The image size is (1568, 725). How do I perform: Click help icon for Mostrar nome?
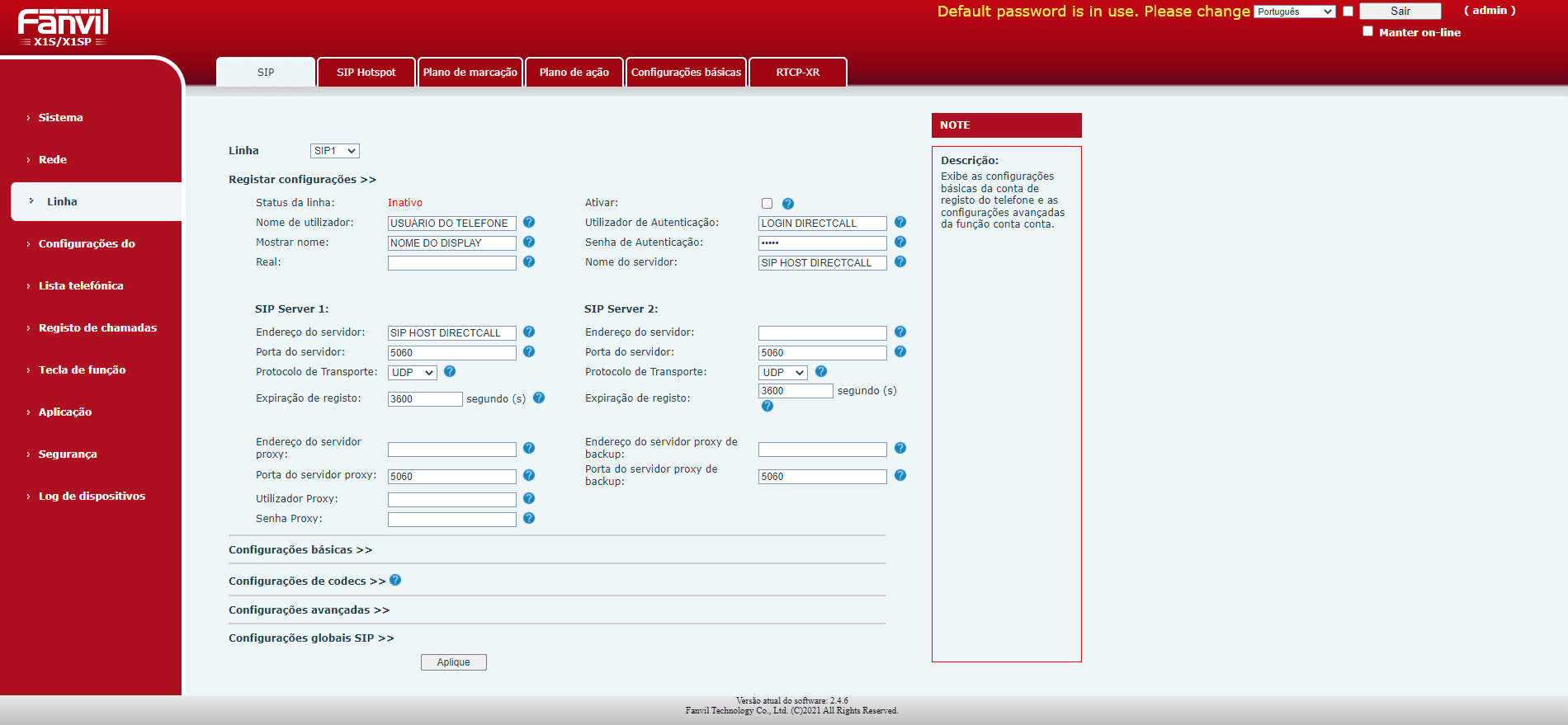(x=529, y=242)
